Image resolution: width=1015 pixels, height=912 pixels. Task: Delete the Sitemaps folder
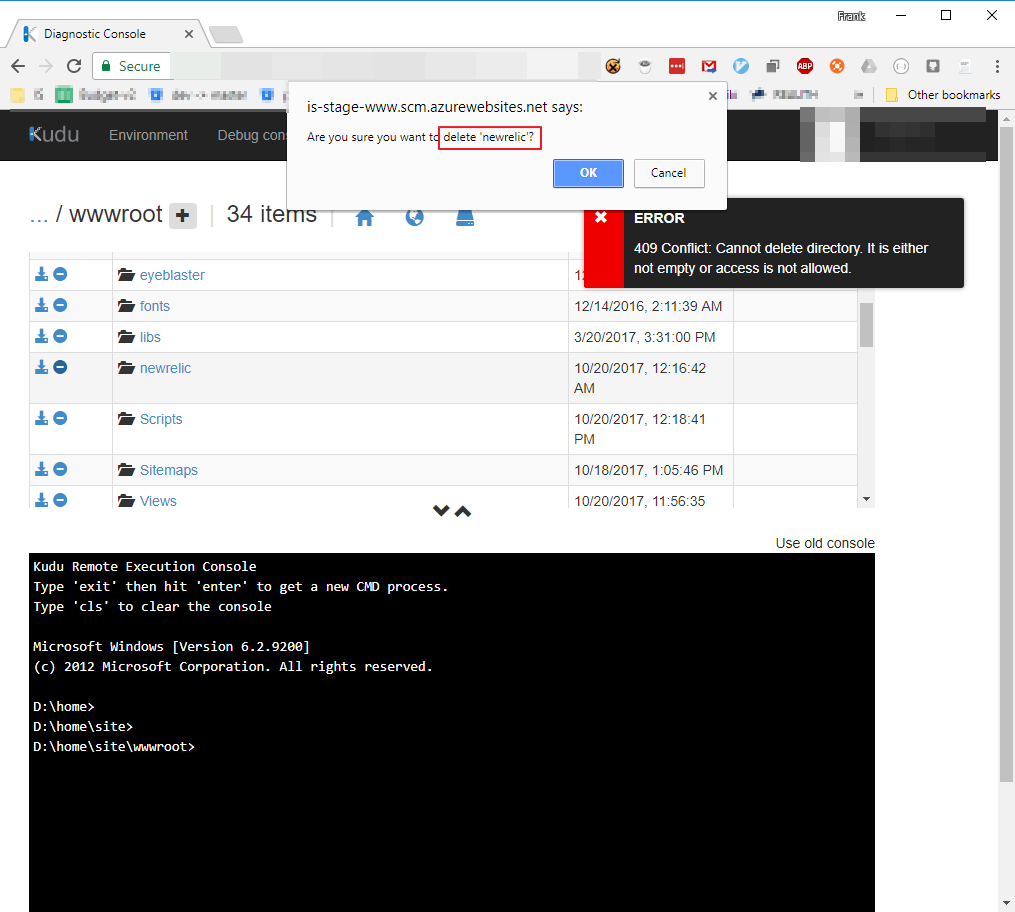pos(60,469)
